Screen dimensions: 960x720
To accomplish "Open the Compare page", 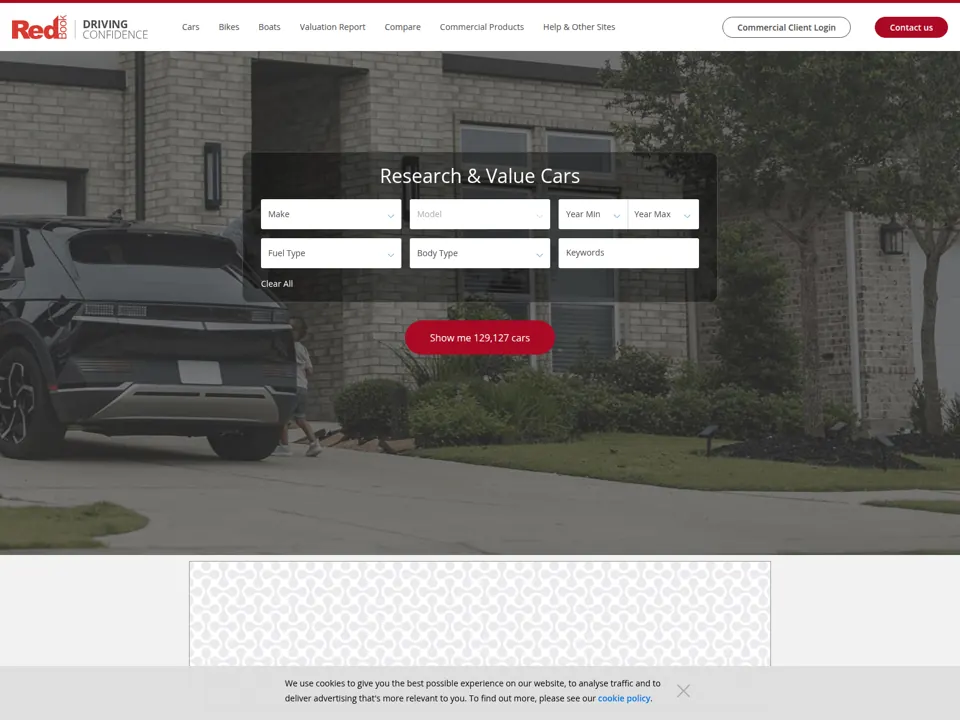I will tap(402, 27).
